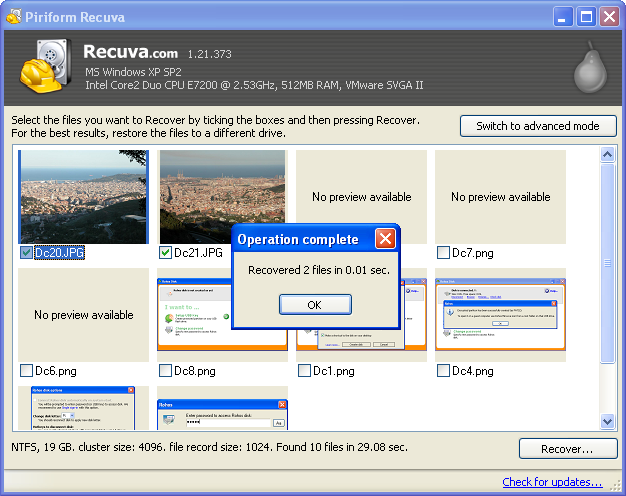Uncheck the Dc20.JPG checkbox
This screenshot has width=626, height=496.
pos(26,253)
